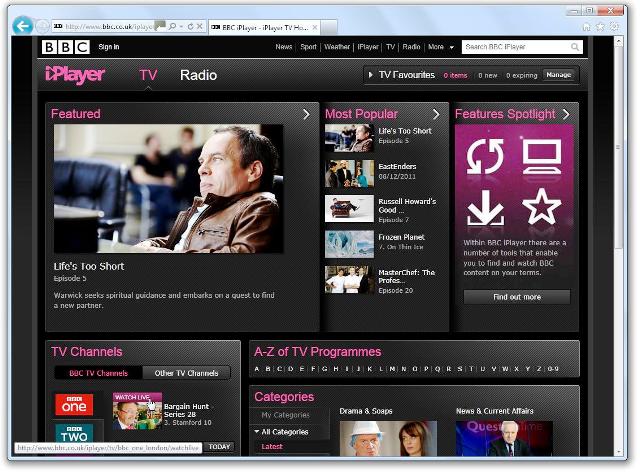Open BBC Two channel logo

[x=74, y=433]
